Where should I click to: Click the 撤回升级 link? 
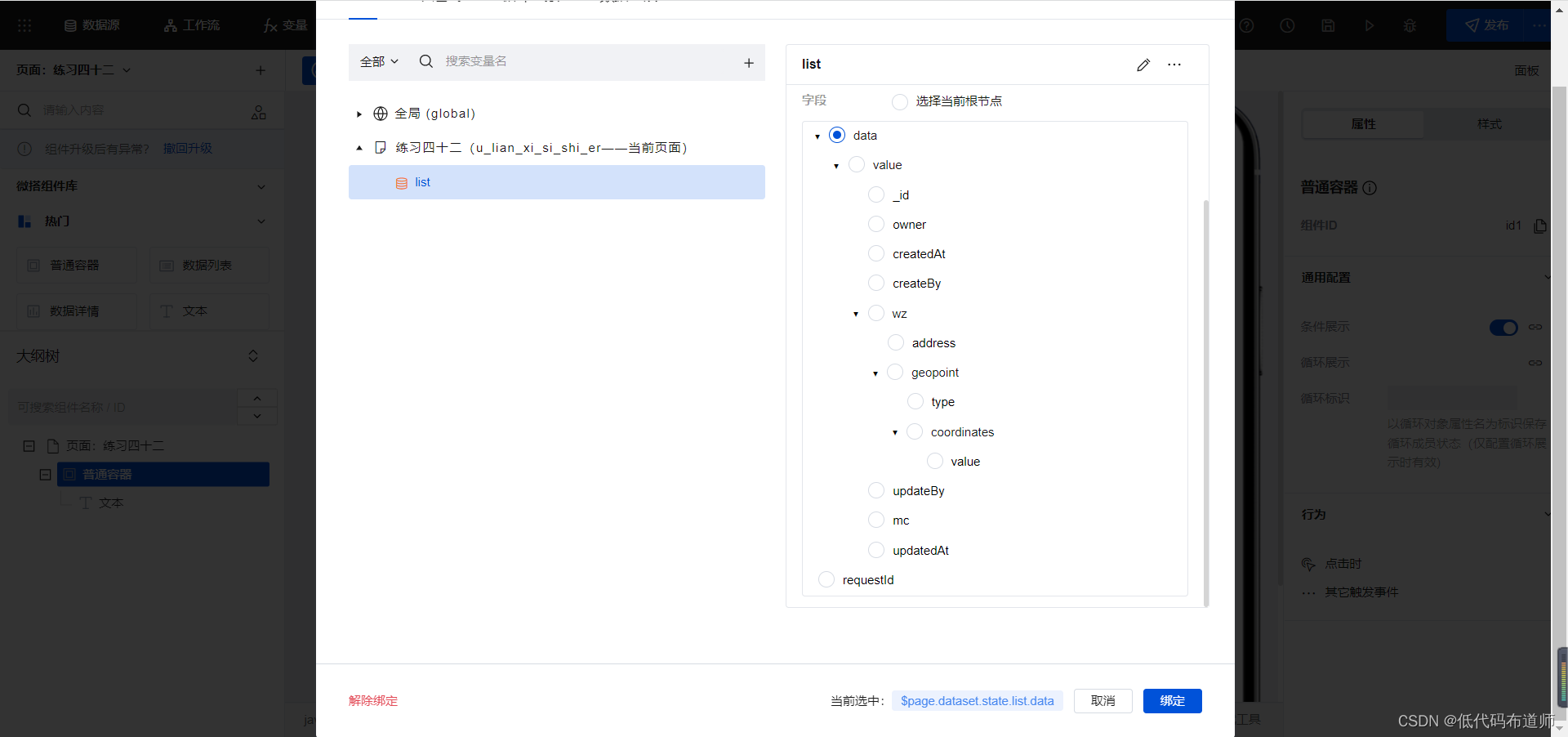(x=188, y=149)
